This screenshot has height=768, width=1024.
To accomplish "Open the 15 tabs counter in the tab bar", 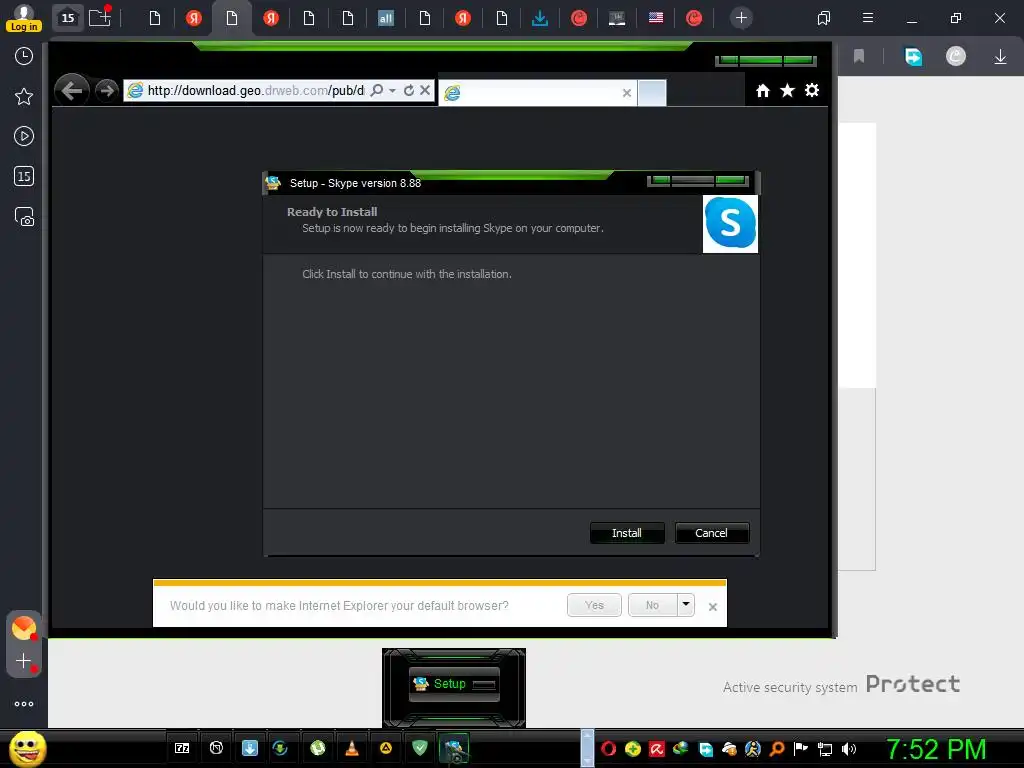I will click(x=68, y=18).
